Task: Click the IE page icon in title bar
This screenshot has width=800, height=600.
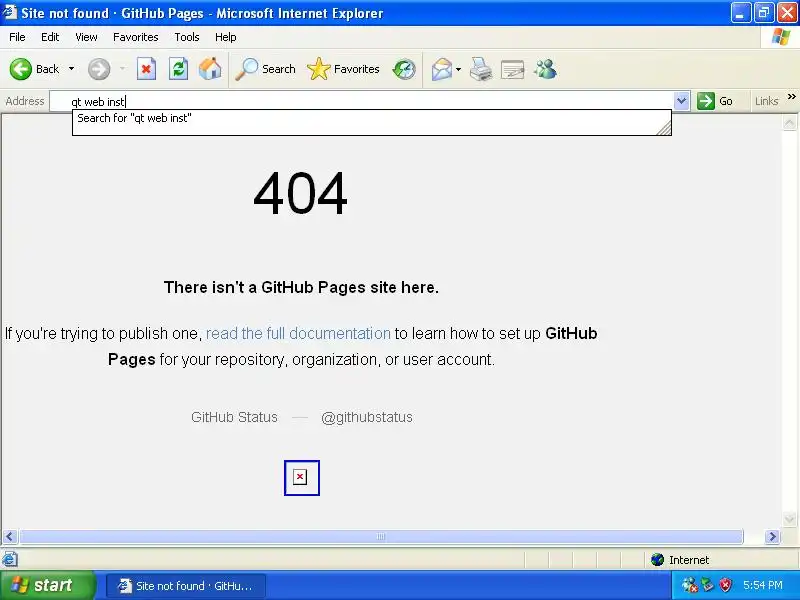Action: (x=10, y=12)
